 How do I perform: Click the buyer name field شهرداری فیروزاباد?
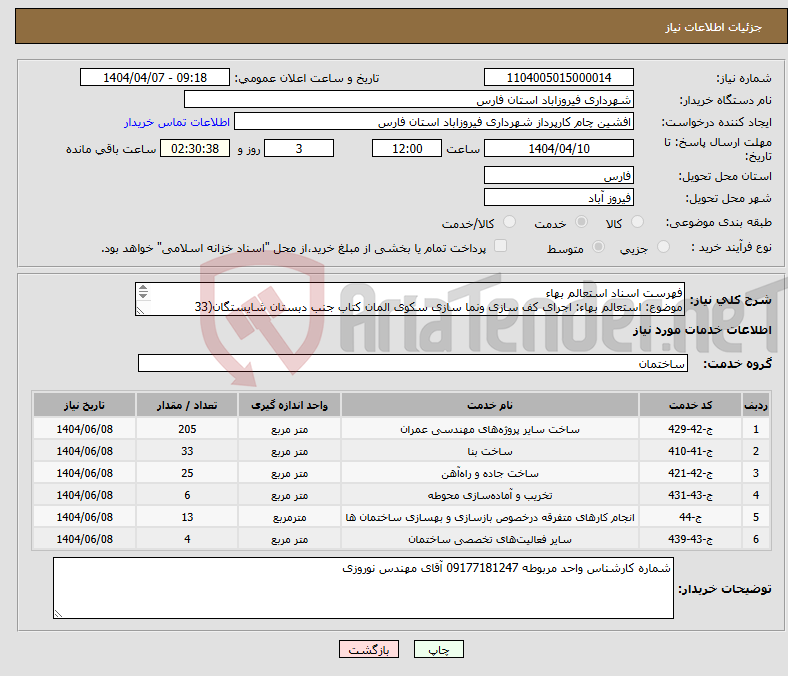(x=409, y=100)
